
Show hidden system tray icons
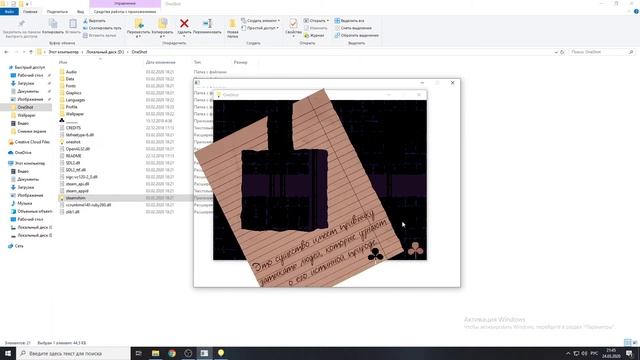click(x=568, y=353)
